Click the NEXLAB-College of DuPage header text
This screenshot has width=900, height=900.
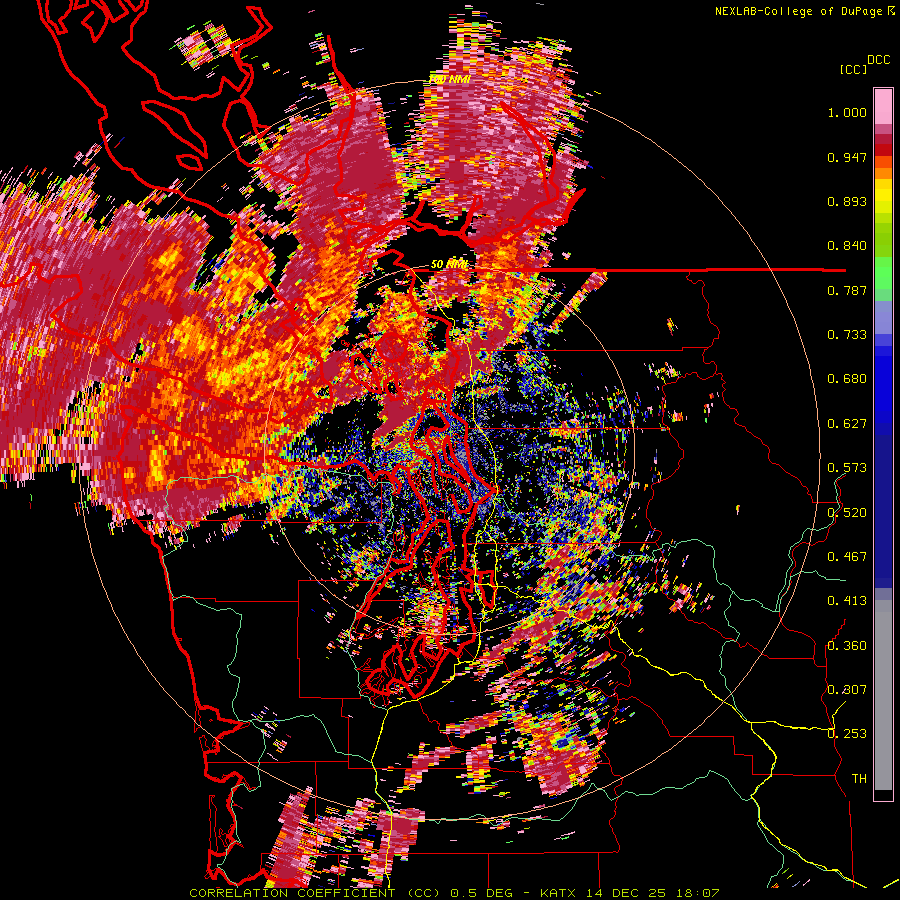(x=800, y=11)
